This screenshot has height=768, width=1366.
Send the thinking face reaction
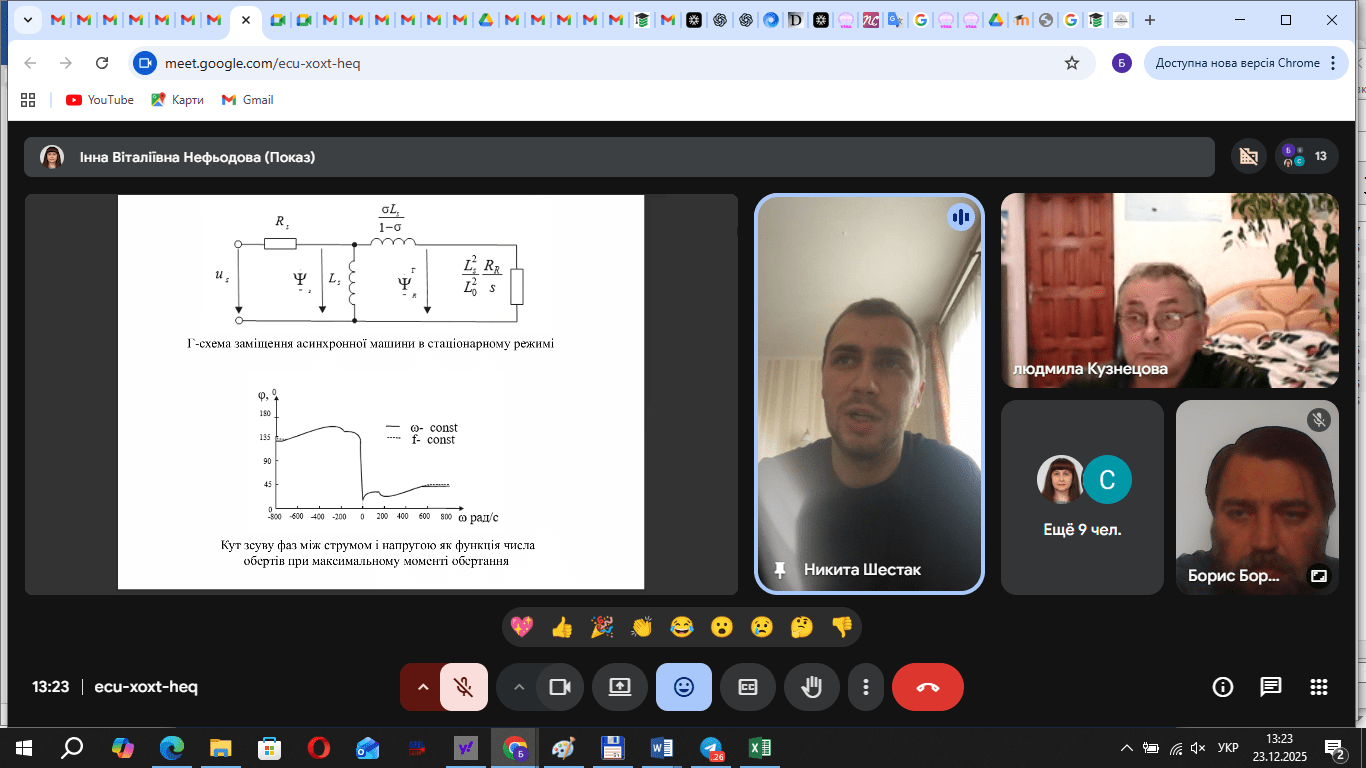point(801,627)
